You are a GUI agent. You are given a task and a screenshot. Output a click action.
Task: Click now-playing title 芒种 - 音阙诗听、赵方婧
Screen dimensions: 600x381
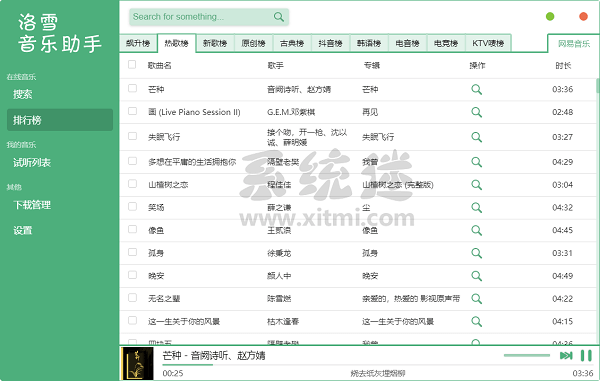pos(214,355)
